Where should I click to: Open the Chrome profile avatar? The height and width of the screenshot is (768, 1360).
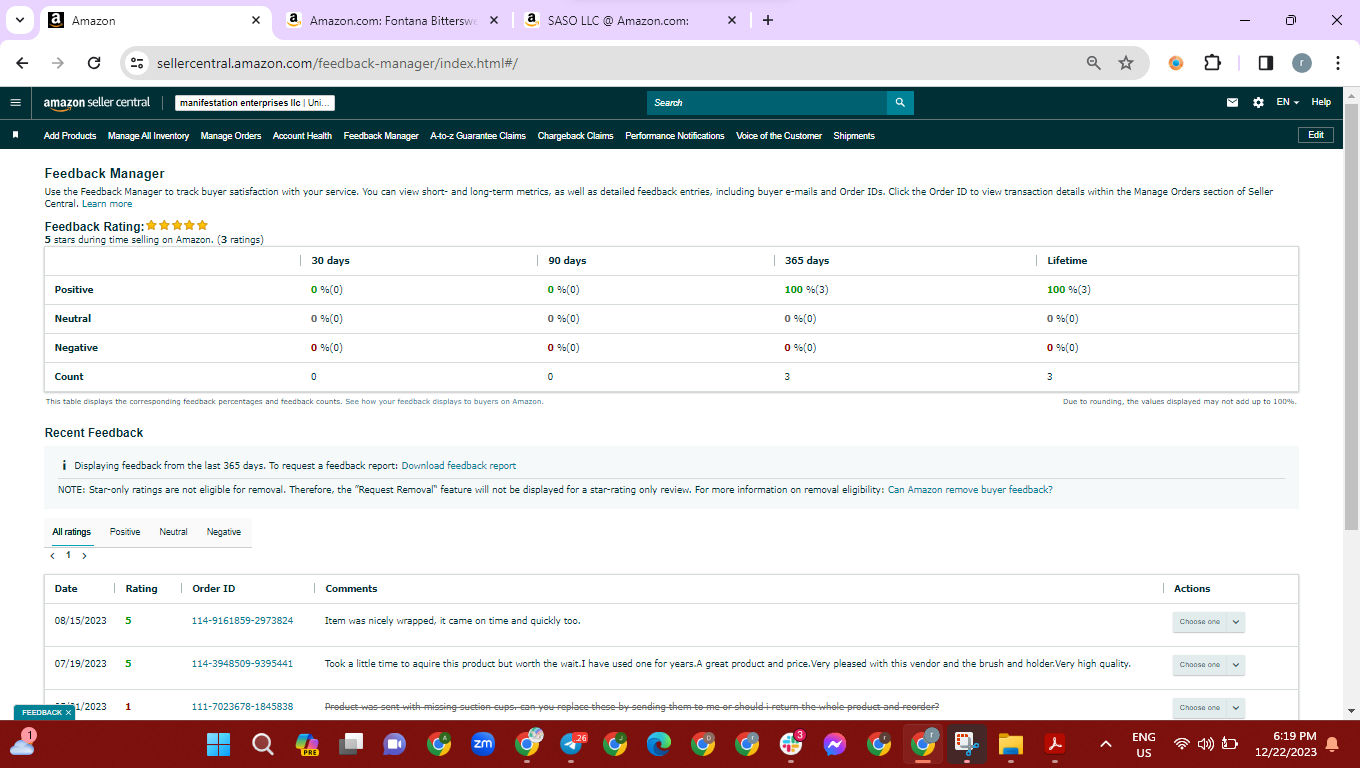[x=1301, y=63]
